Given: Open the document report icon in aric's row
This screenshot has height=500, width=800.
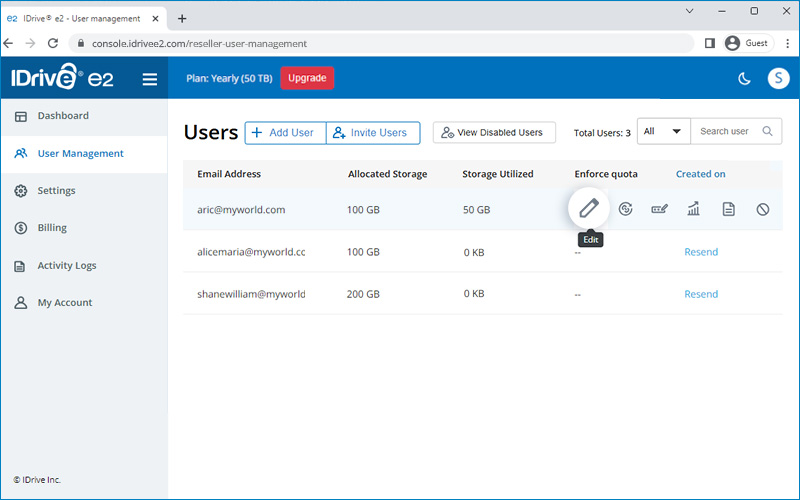Looking at the screenshot, I should point(728,209).
